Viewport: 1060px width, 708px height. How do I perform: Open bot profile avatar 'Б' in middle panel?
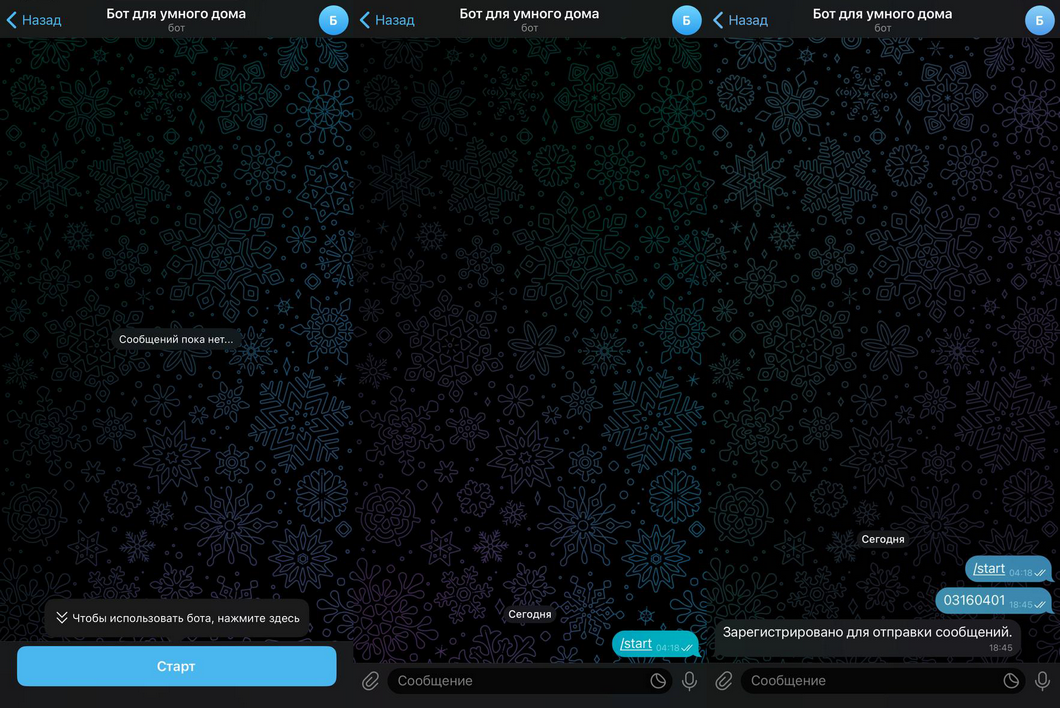click(686, 20)
